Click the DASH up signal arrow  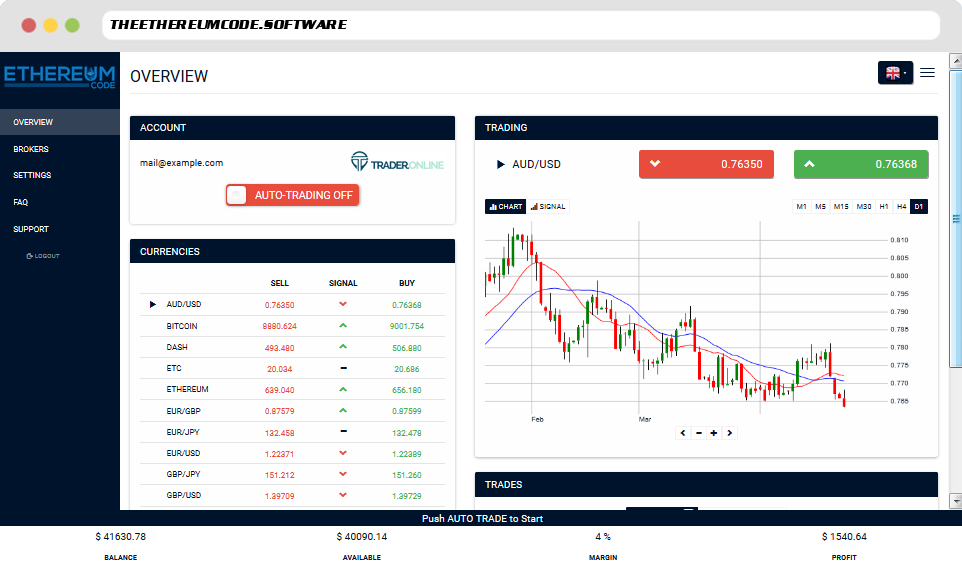(343, 347)
